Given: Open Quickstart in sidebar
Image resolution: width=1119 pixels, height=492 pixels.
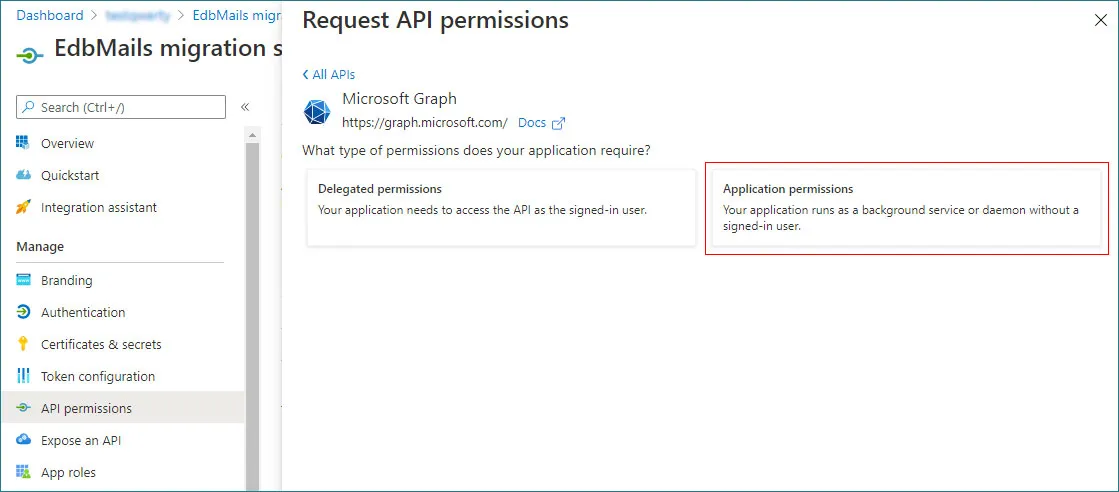Looking at the screenshot, I should (x=70, y=175).
